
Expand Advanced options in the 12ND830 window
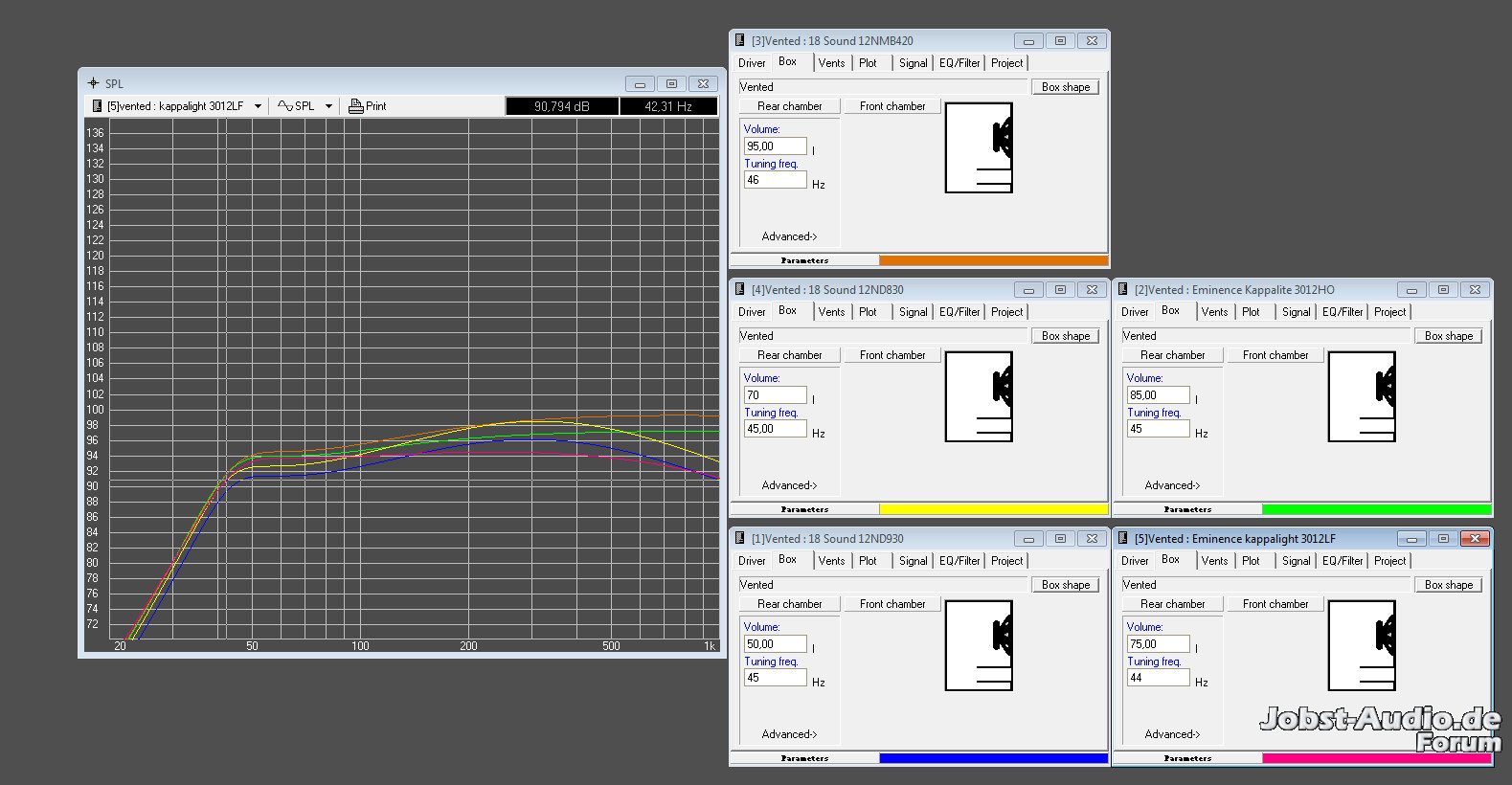pos(789,485)
